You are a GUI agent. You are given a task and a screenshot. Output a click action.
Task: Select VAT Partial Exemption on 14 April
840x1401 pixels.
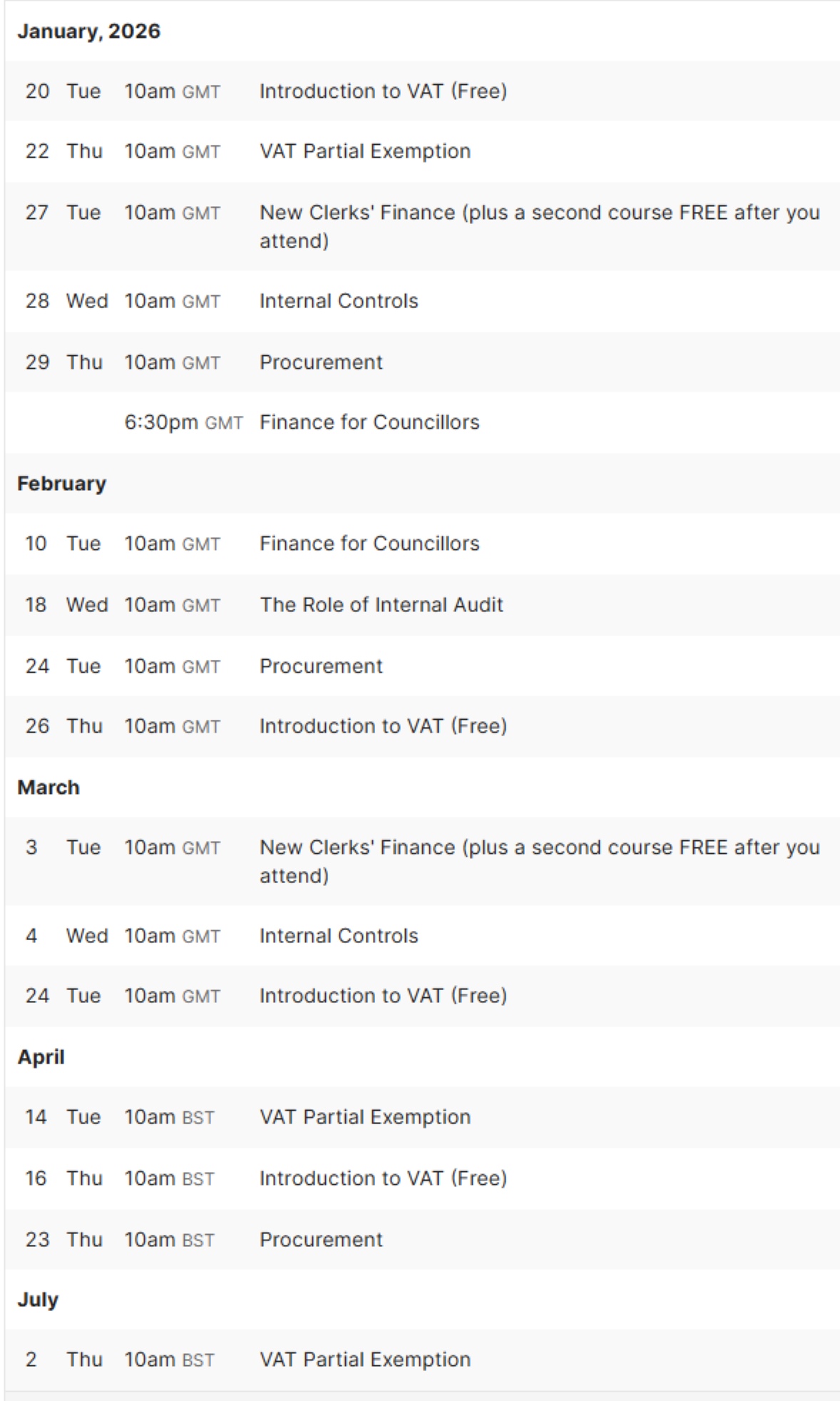364,1117
